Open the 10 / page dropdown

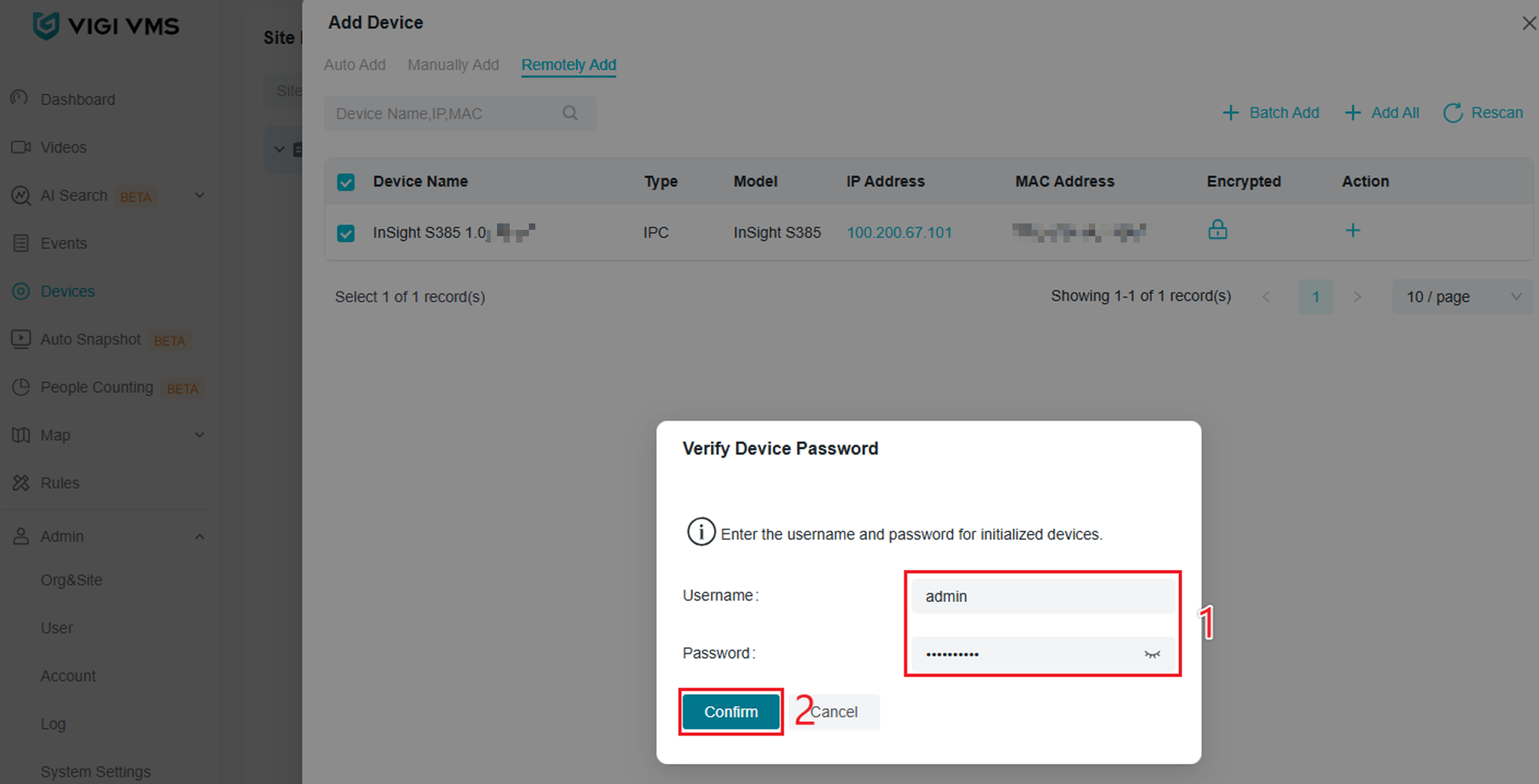pyautogui.click(x=1463, y=296)
